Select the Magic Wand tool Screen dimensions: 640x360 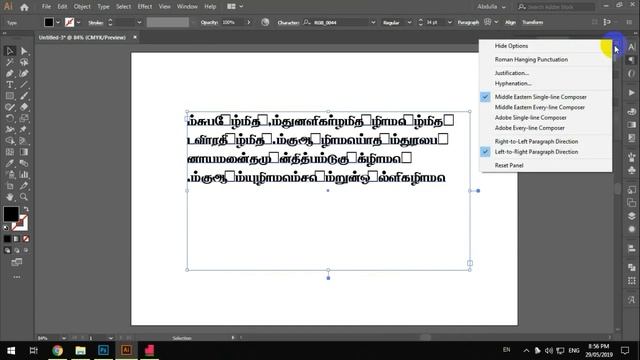(x=10, y=62)
